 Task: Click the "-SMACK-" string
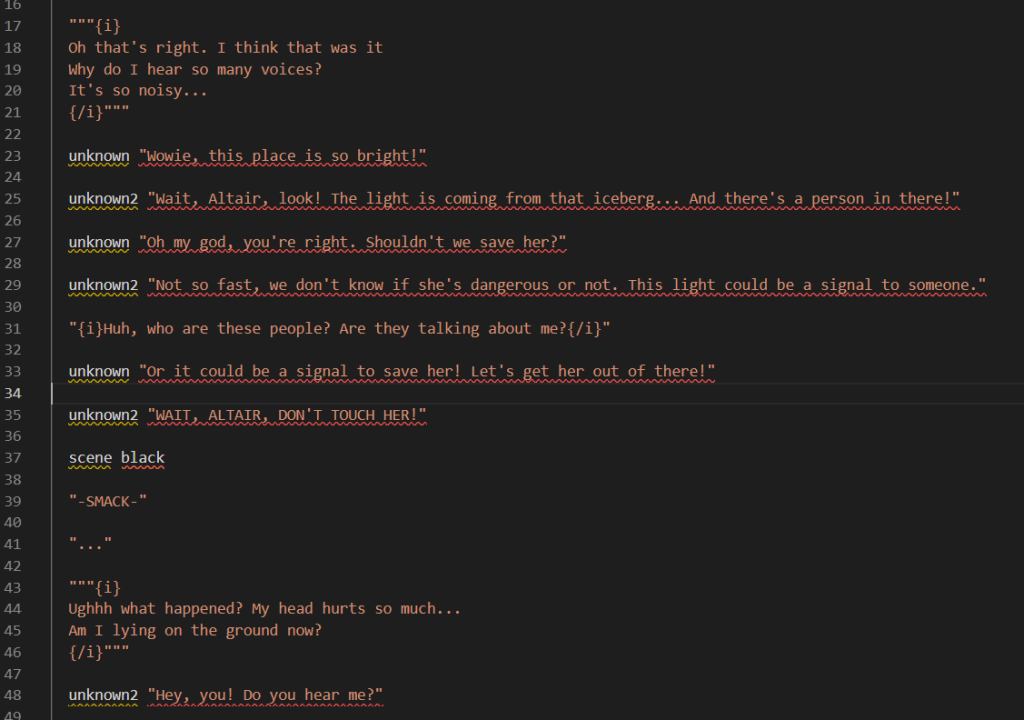click(x=108, y=501)
